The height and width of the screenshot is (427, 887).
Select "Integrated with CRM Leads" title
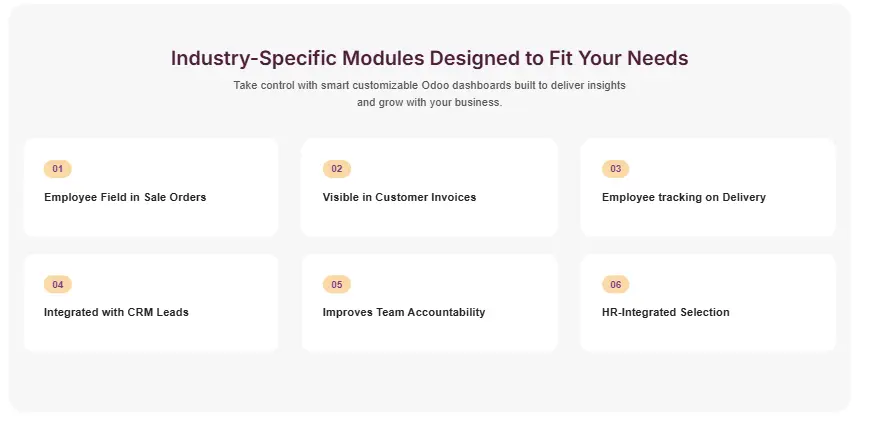pyautogui.click(x=116, y=312)
